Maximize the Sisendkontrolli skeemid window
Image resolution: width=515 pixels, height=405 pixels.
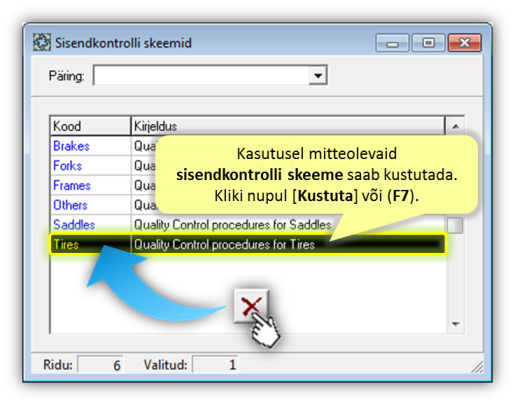(428, 43)
